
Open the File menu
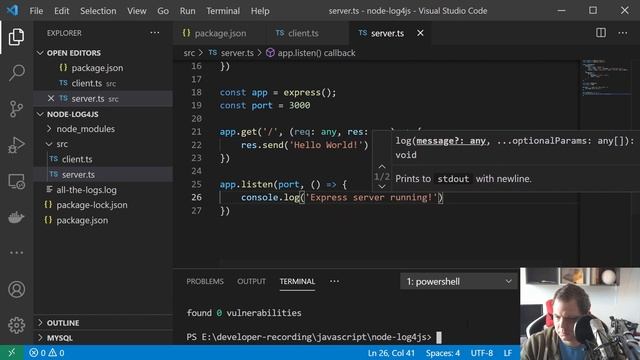click(x=36, y=11)
